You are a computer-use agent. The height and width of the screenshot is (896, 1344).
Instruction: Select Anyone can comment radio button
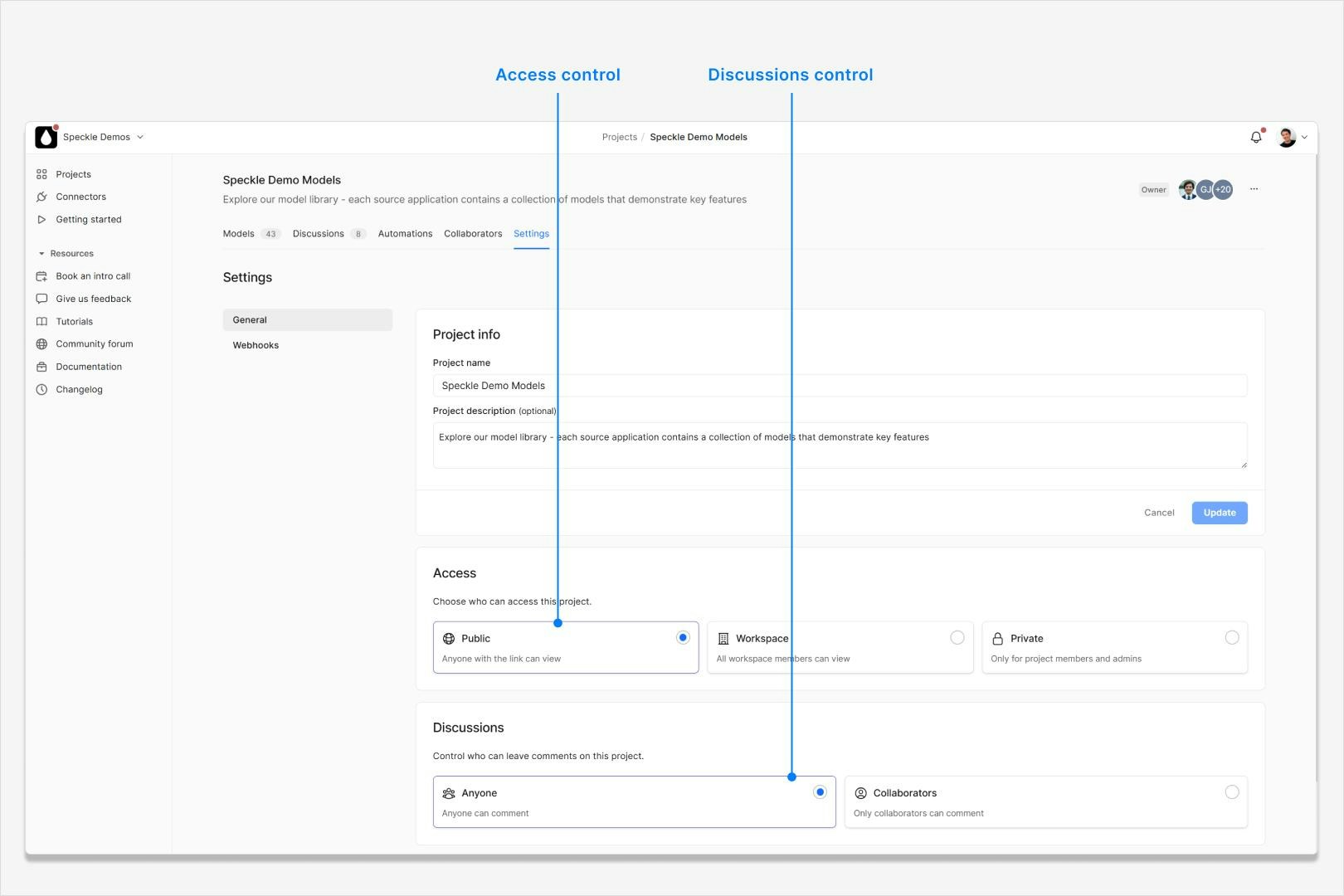(820, 791)
